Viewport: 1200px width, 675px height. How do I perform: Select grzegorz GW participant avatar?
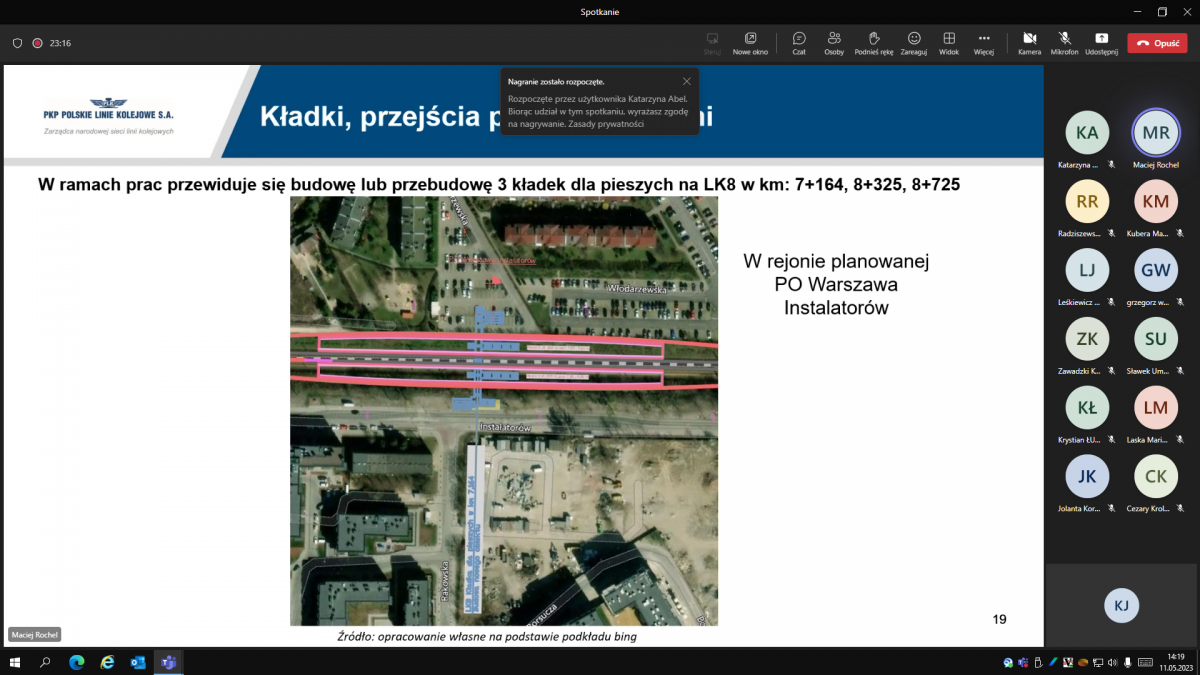point(1156,270)
